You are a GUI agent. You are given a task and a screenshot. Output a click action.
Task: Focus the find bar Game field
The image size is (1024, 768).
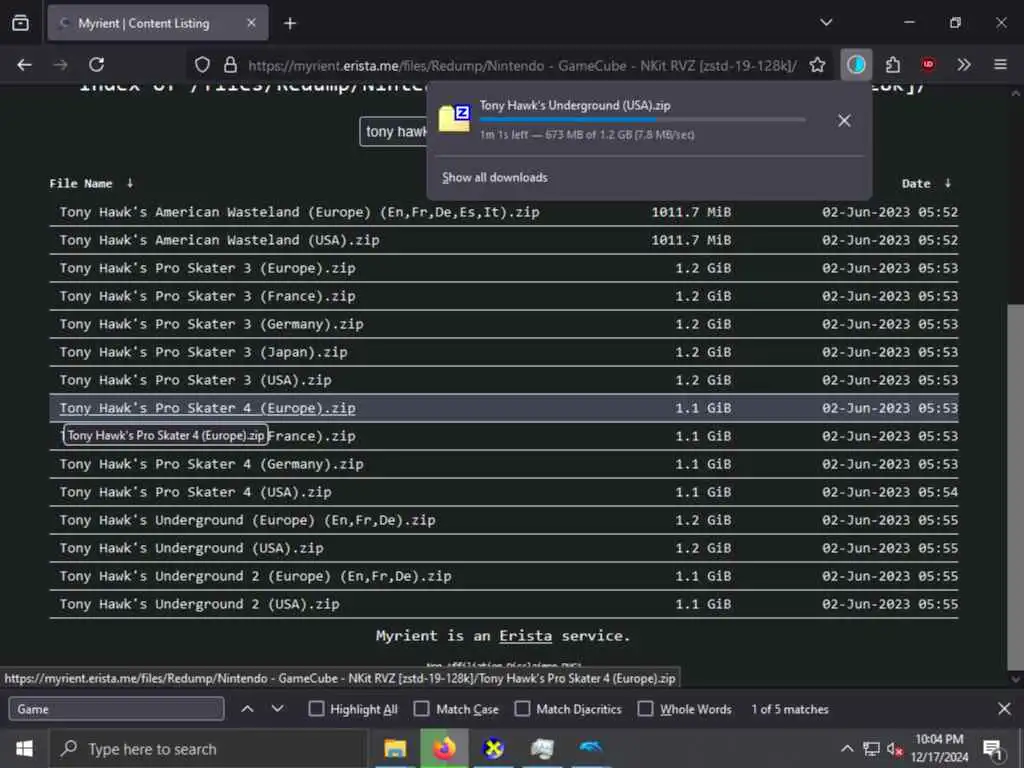(x=116, y=709)
